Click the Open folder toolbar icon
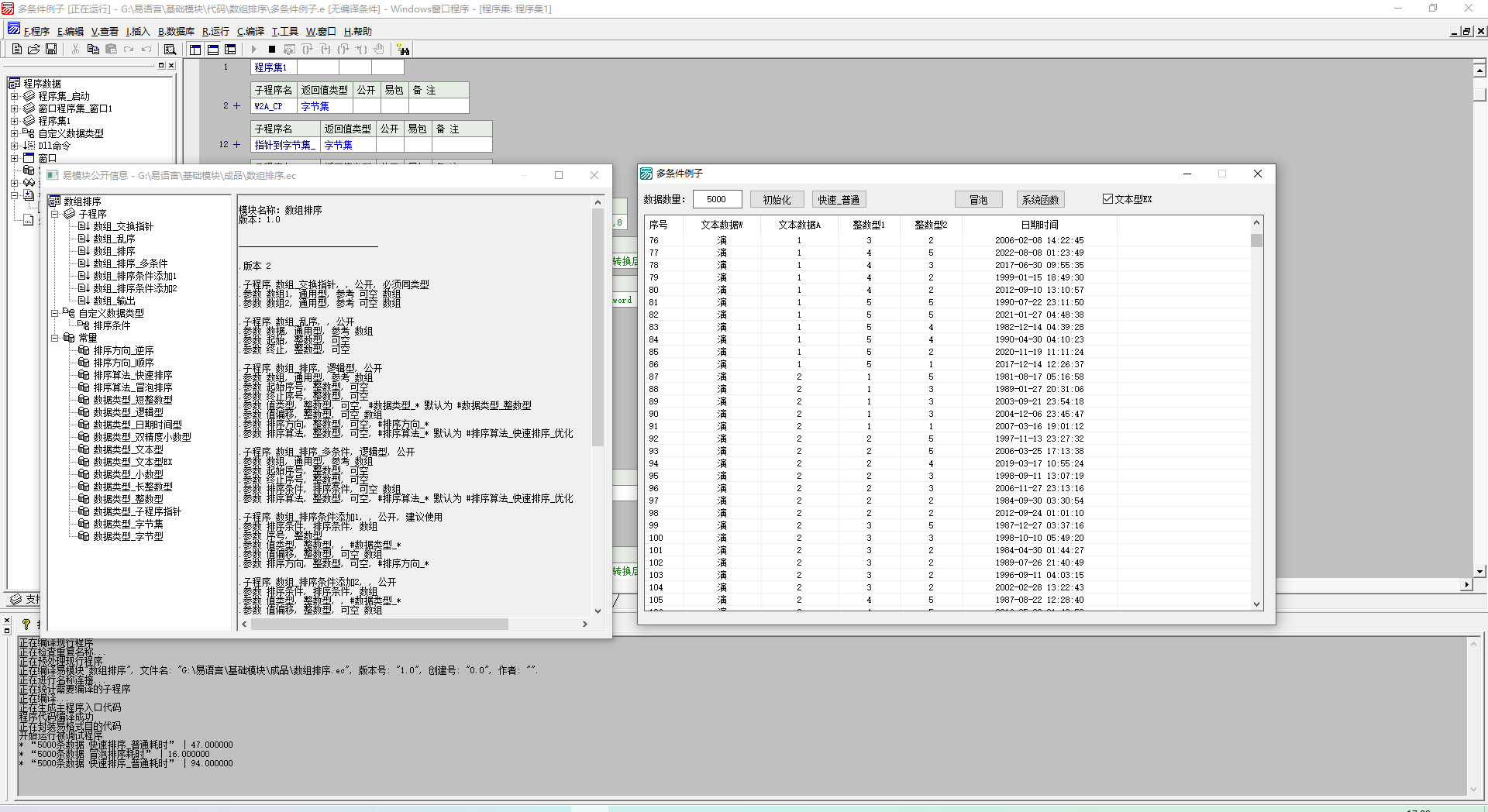Viewport: 1488px width, 812px height. point(33,49)
